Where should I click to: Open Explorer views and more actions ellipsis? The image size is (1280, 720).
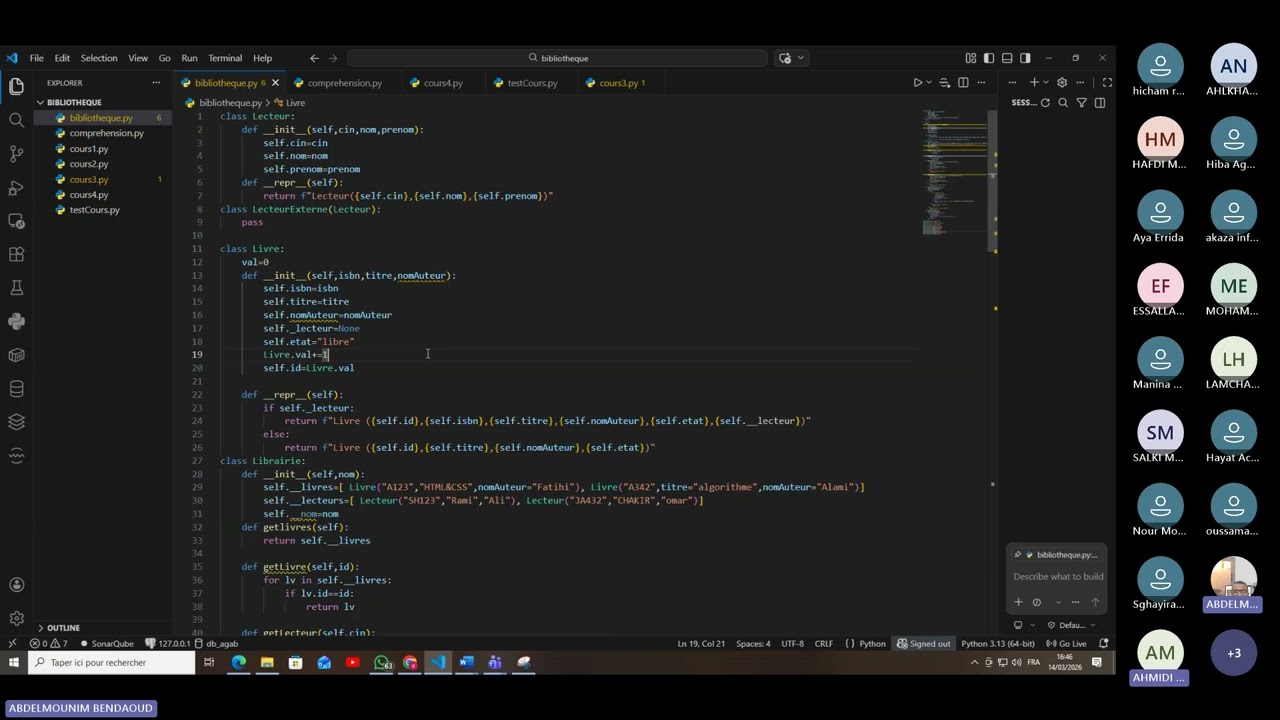tap(156, 83)
